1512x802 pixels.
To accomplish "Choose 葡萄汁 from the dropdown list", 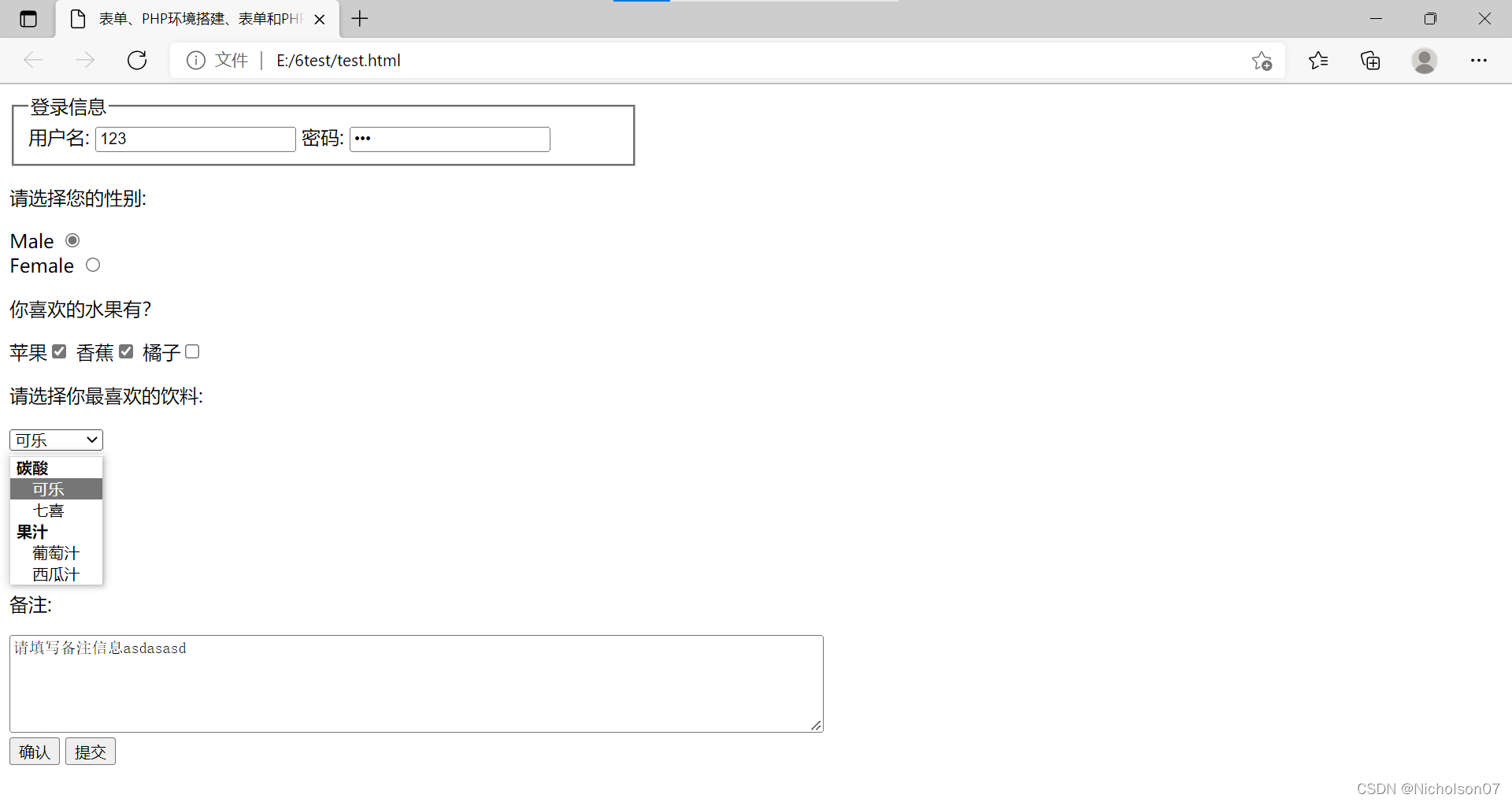I will click(56, 553).
